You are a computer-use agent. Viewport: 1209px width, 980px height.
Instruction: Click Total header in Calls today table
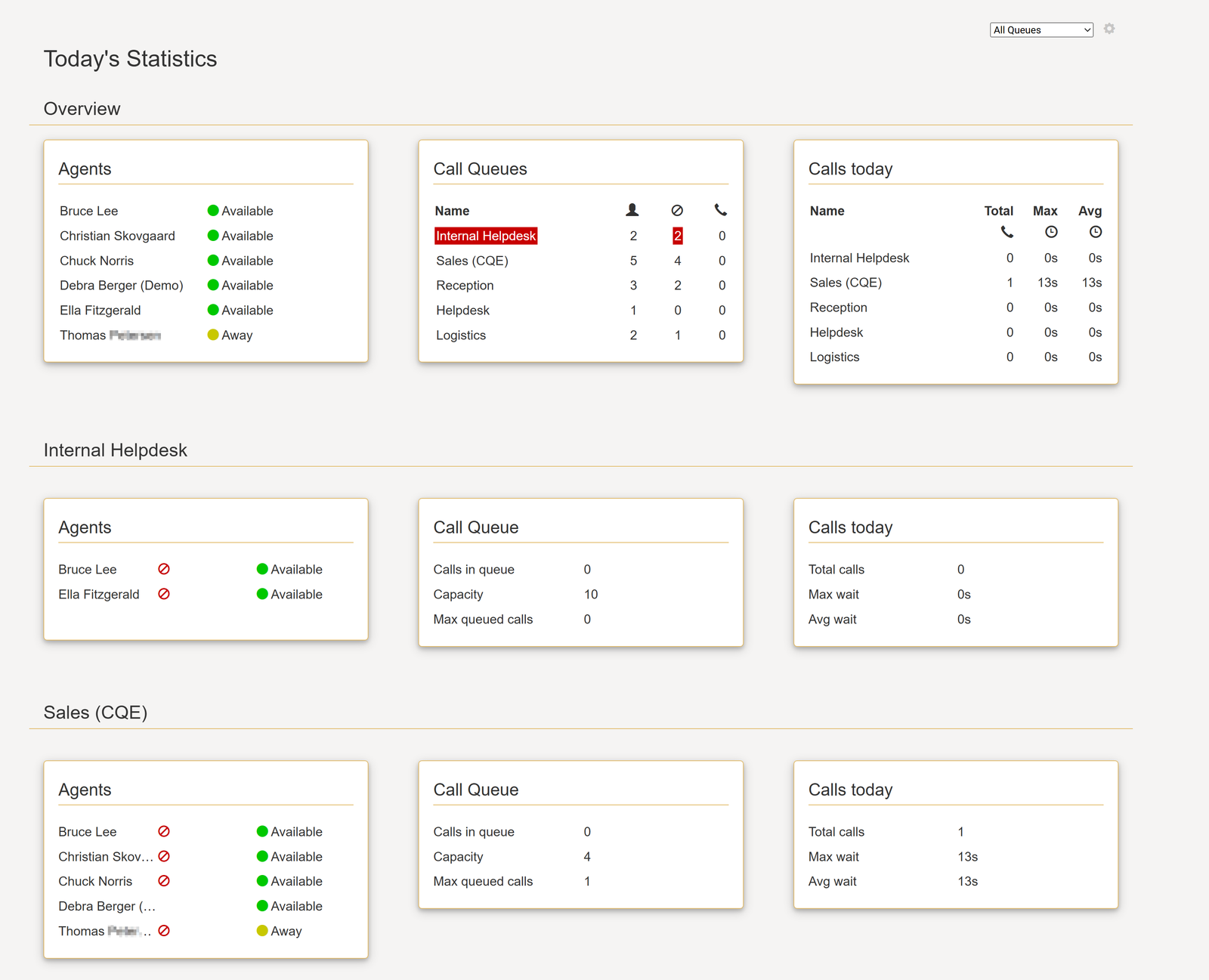[x=999, y=211]
